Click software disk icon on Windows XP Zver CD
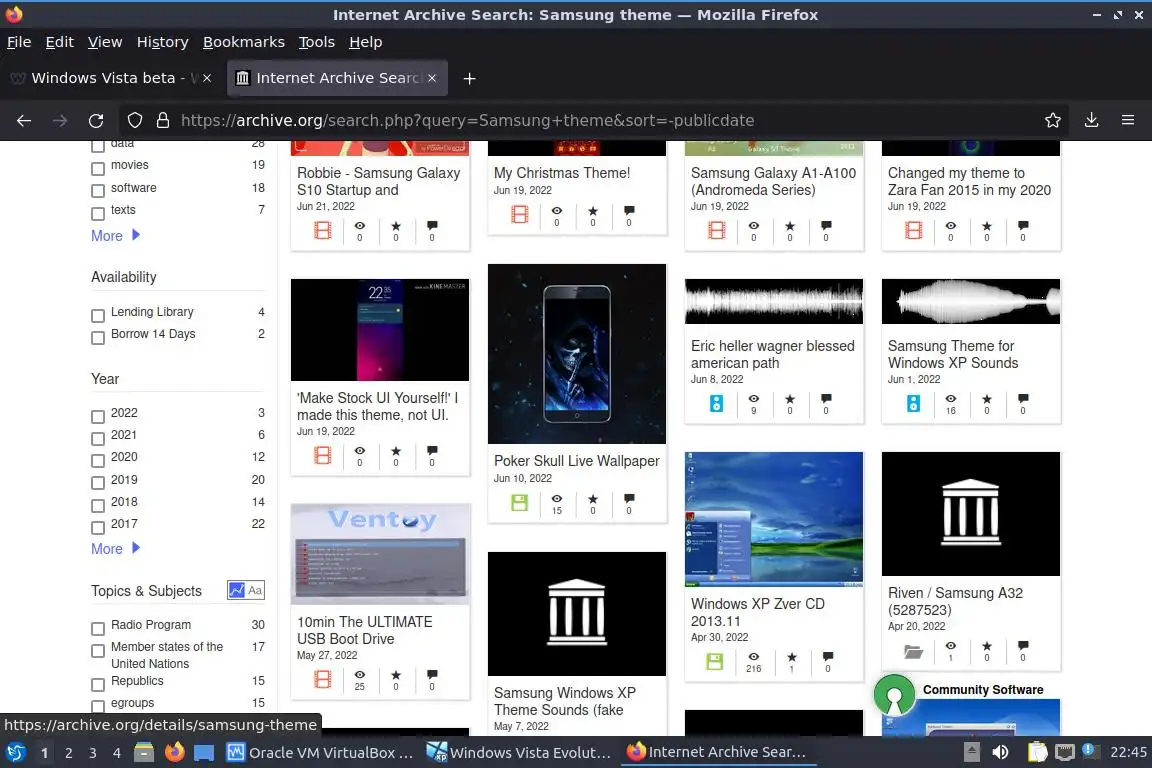This screenshot has height=768, width=1152. pyautogui.click(x=714, y=661)
